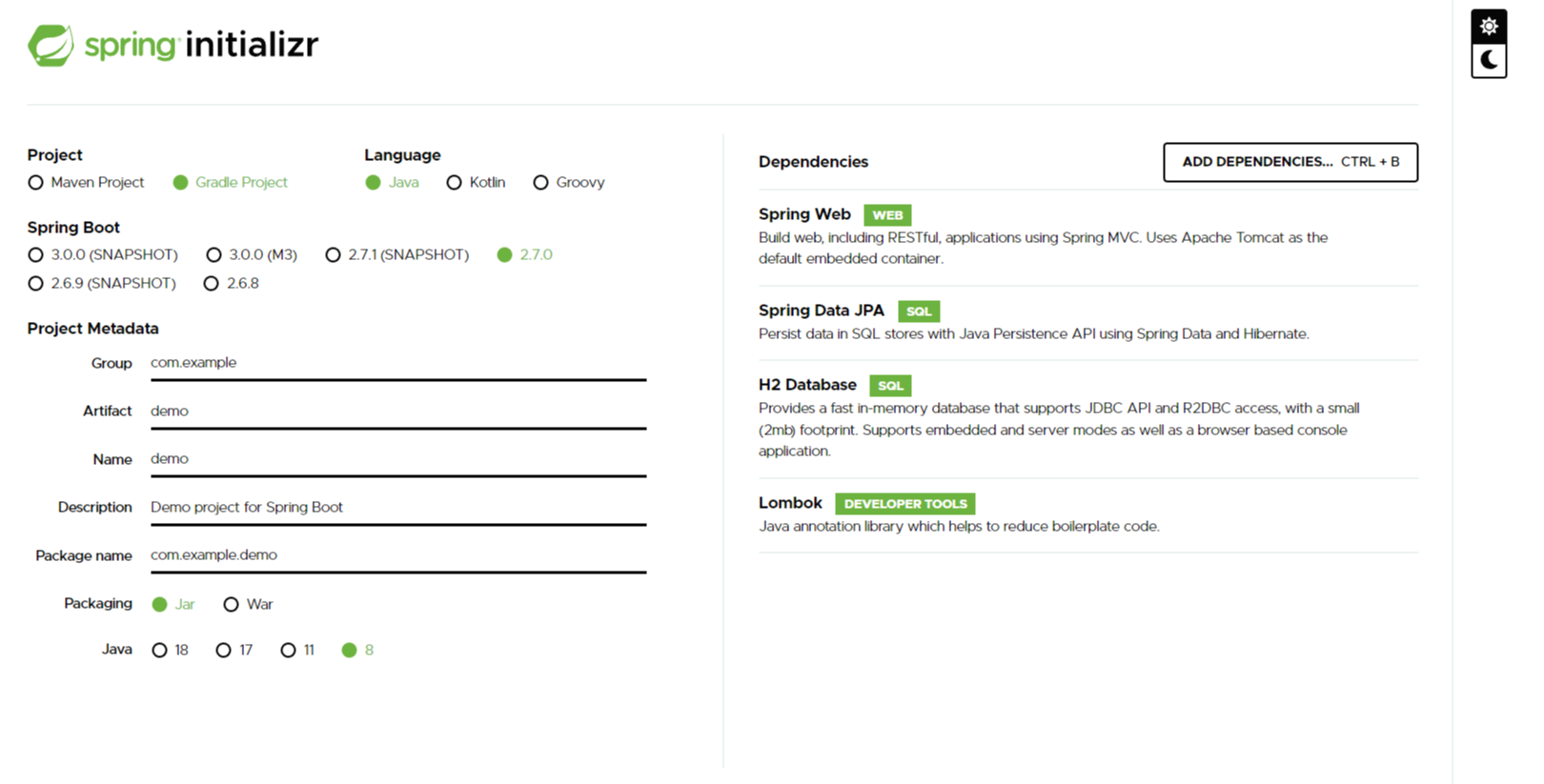Click the Dependencies section heading
This screenshot has height=784, width=1544.
(813, 162)
